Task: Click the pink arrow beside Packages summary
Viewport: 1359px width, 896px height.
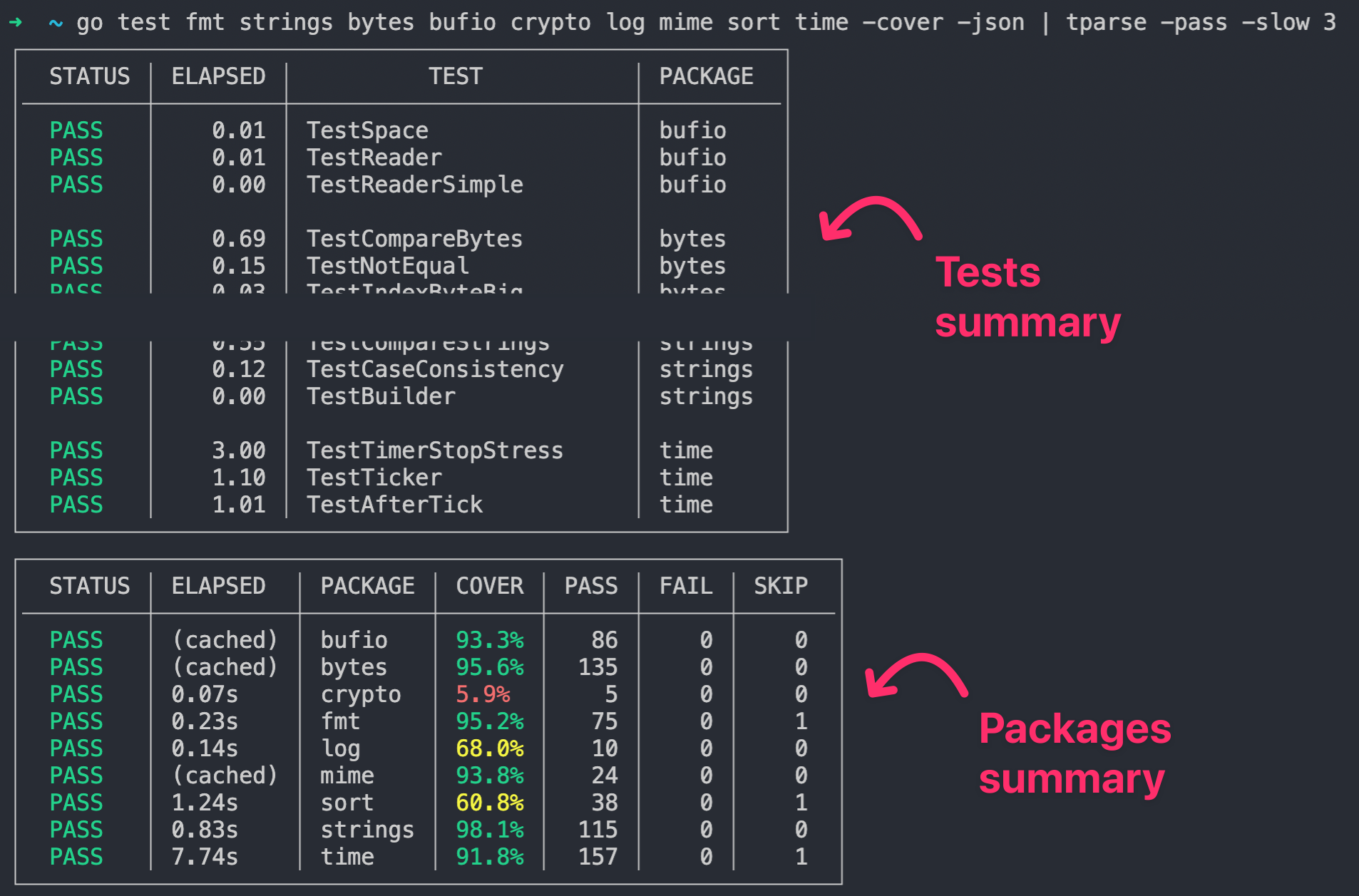Action: tap(916, 675)
